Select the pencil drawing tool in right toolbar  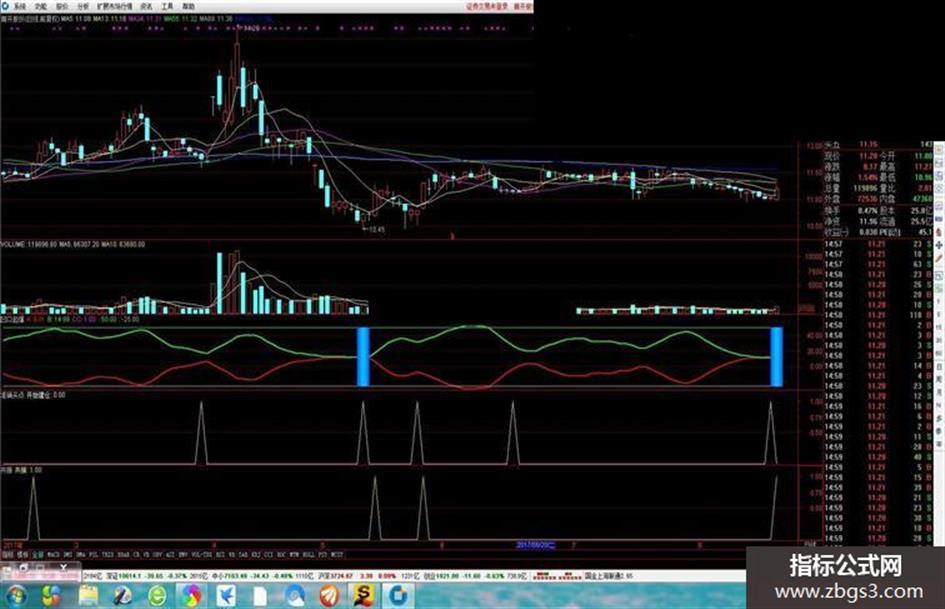tap(938, 259)
